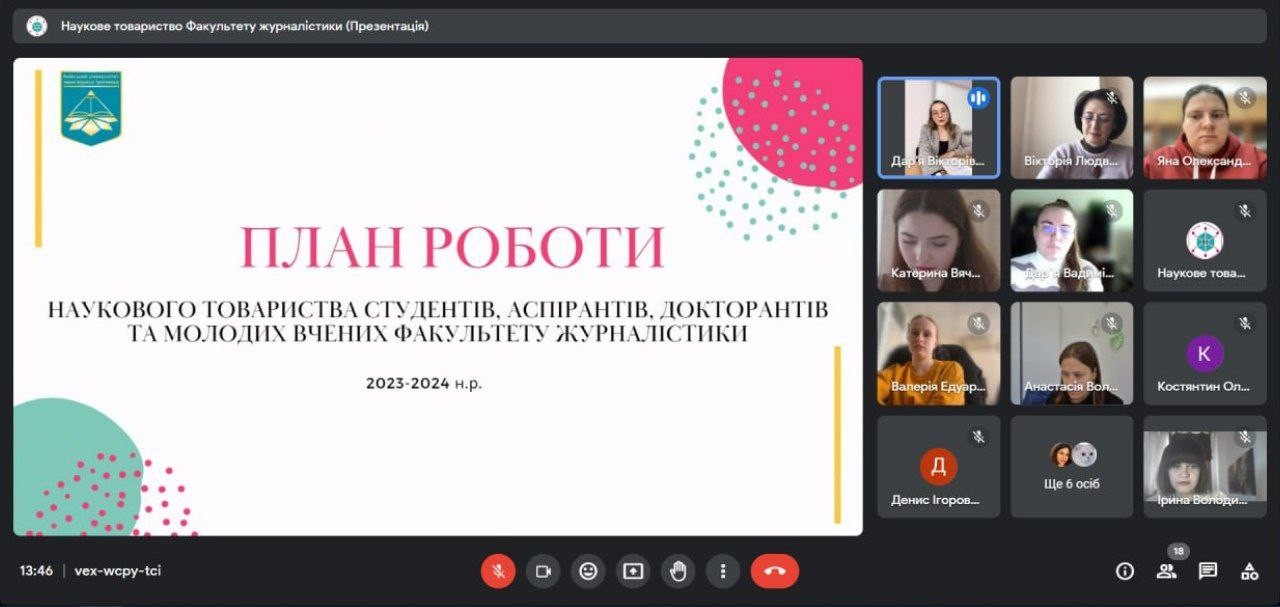Click the presentation slide 'План роботи'
This screenshot has width=1280, height=607.
(x=438, y=296)
